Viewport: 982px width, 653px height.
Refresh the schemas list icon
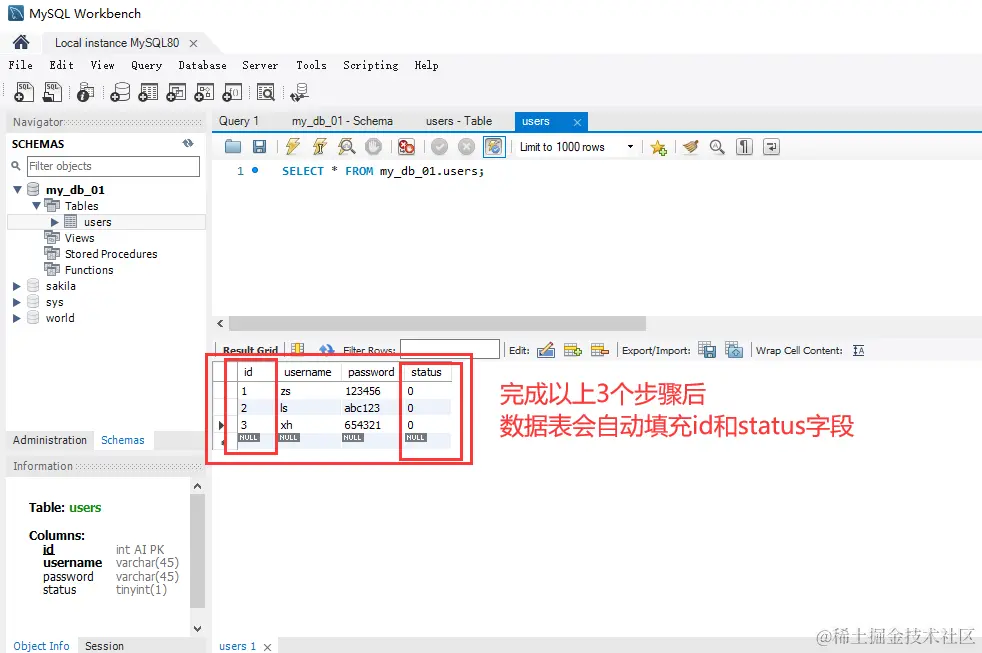(188, 143)
